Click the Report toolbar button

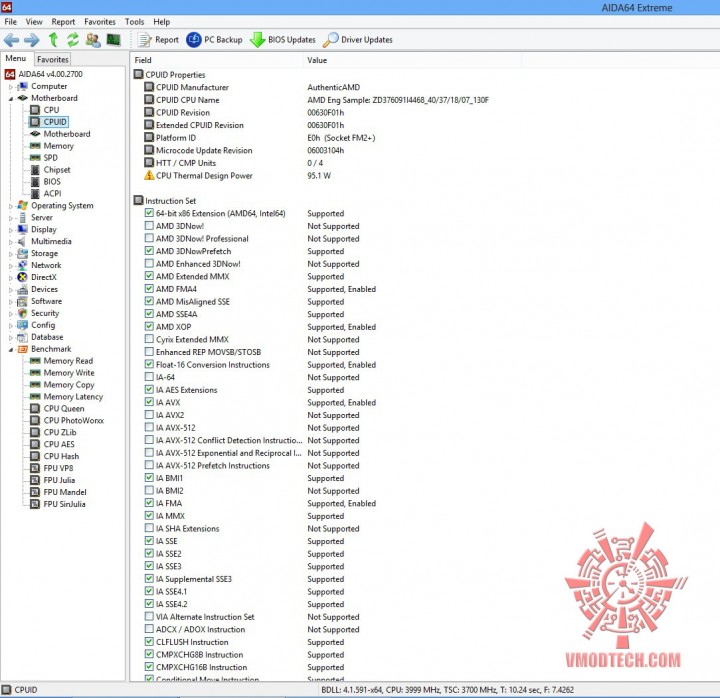pos(158,40)
